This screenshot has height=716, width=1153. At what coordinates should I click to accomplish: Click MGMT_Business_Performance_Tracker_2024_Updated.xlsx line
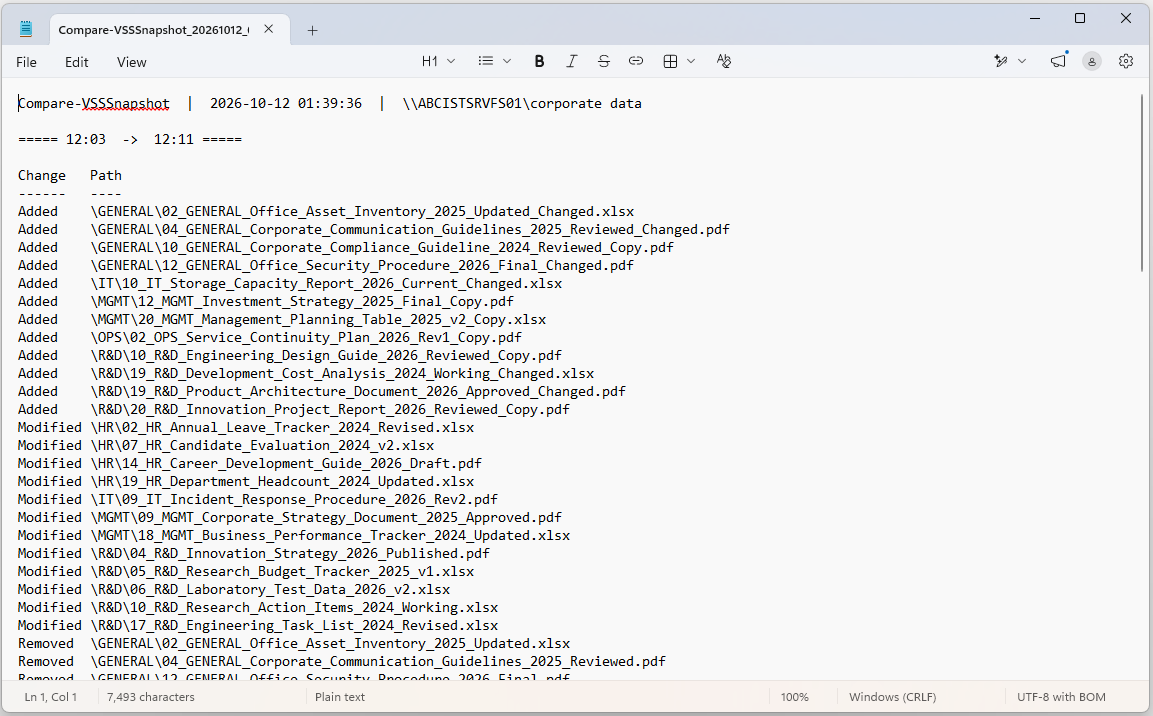coord(293,536)
